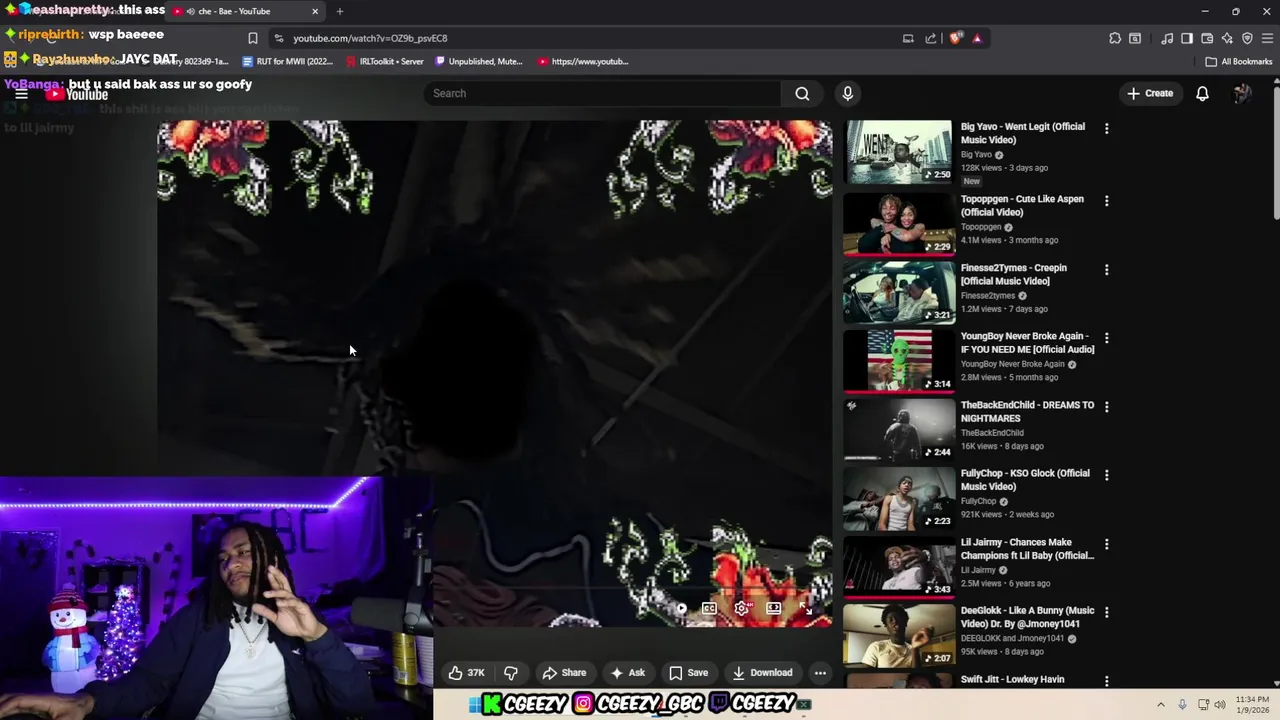Open options for Big Yavo video

[x=1106, y=128]
